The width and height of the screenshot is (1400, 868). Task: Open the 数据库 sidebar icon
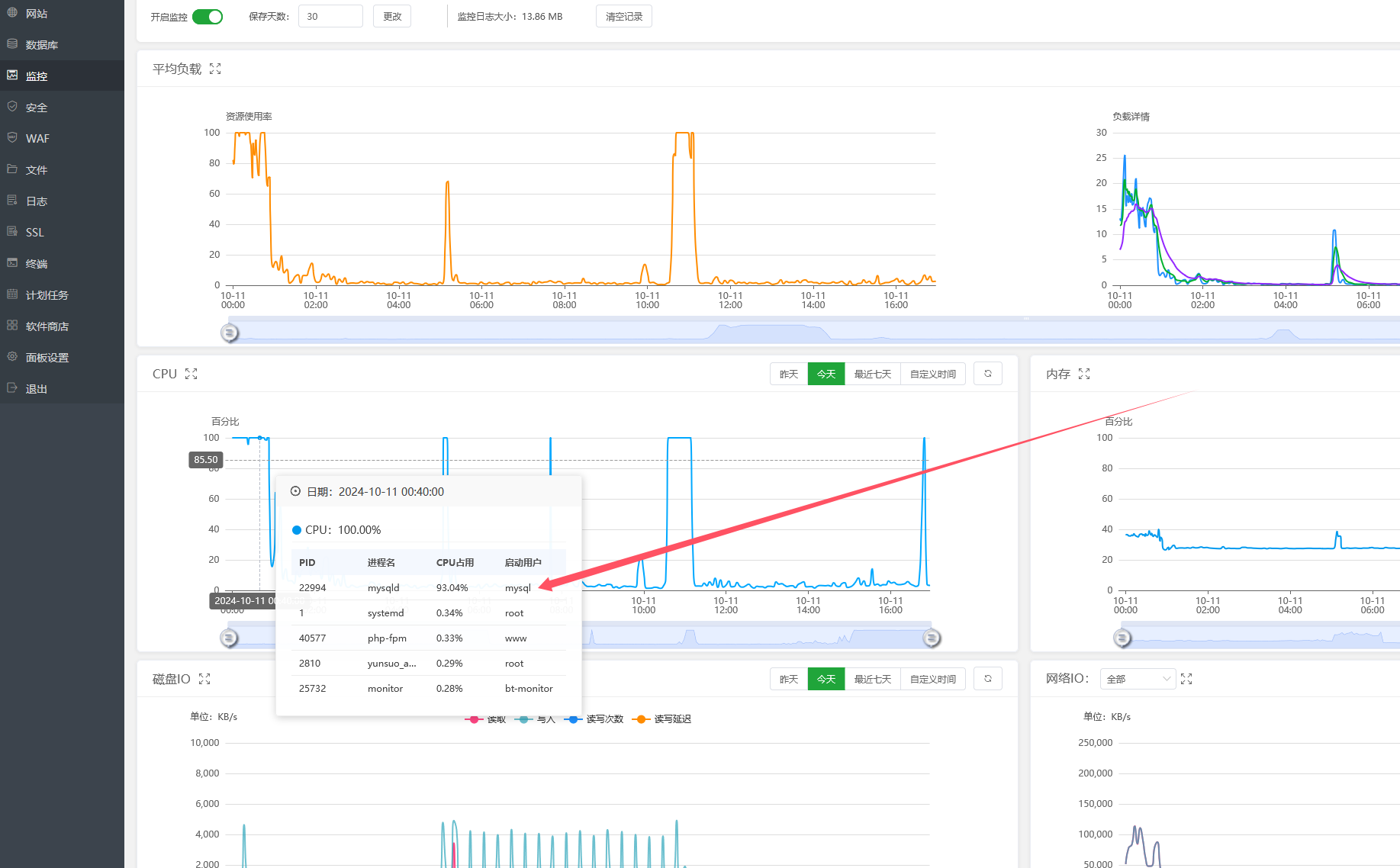[x=12, y=44]
